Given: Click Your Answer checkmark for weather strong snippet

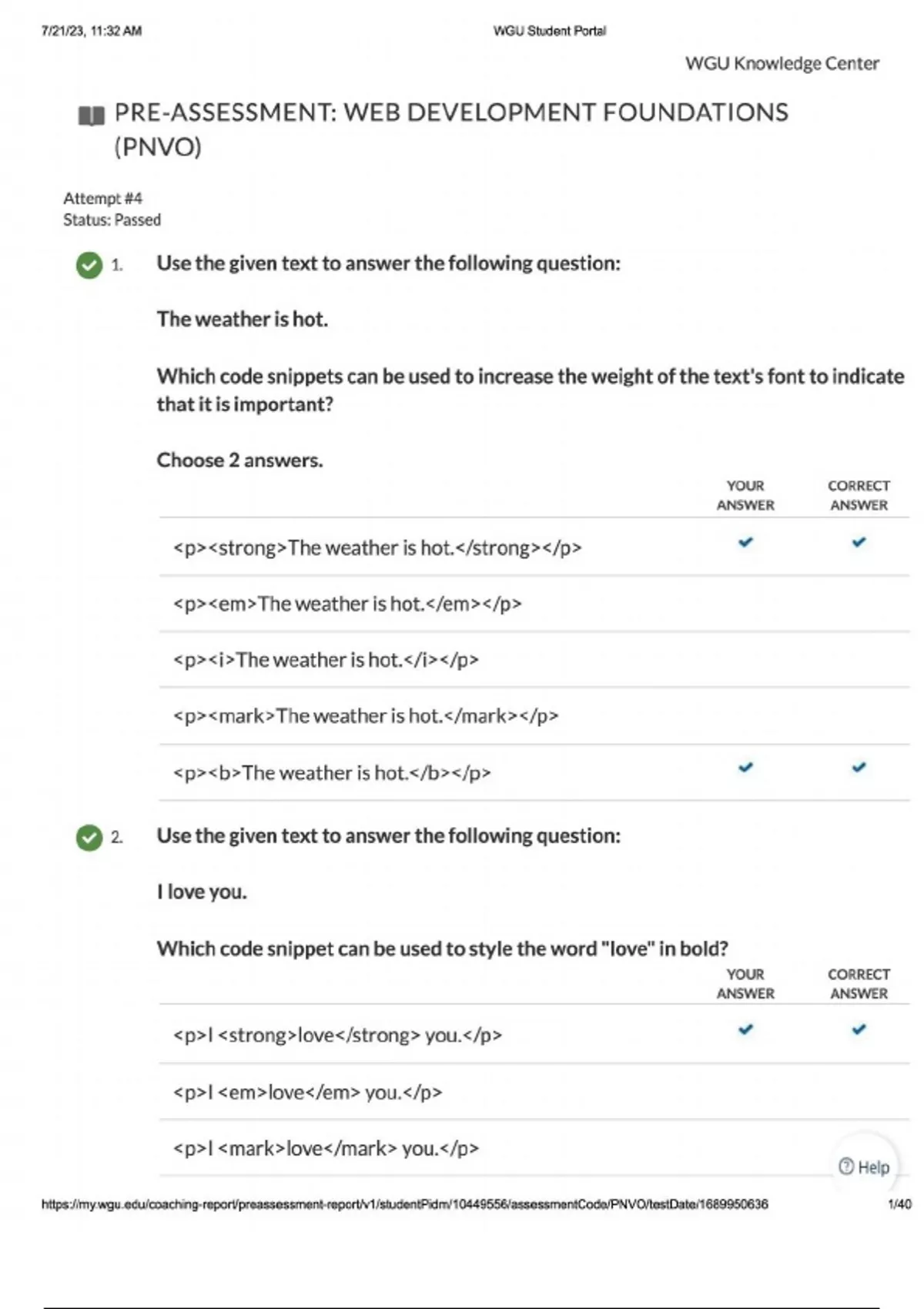Looking at the screenshot, I should point(745,543).
